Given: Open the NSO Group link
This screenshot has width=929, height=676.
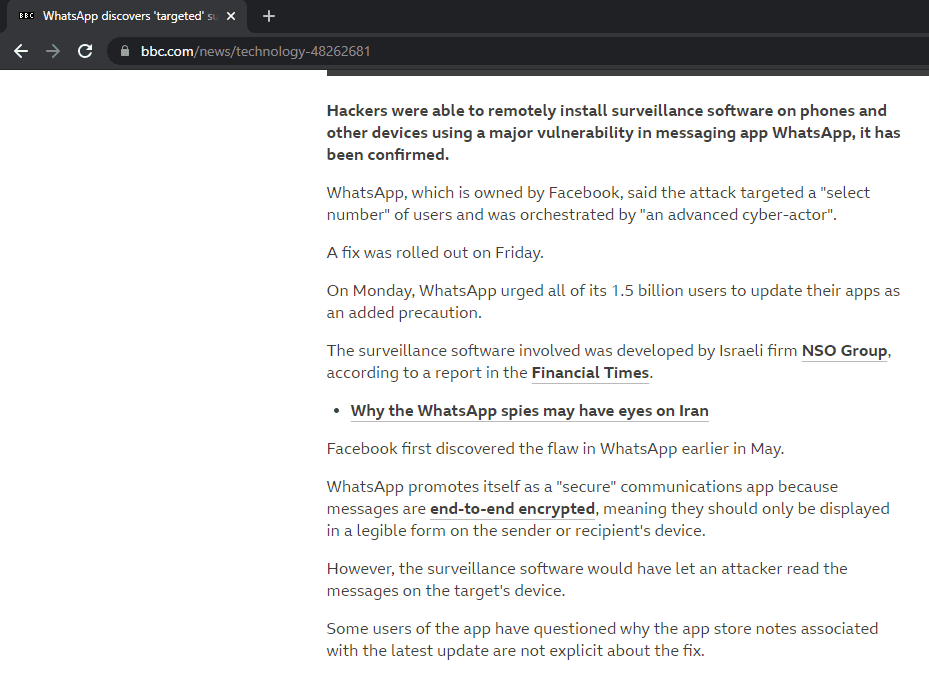Looking at the screenshot, I should tap(844, 351).
